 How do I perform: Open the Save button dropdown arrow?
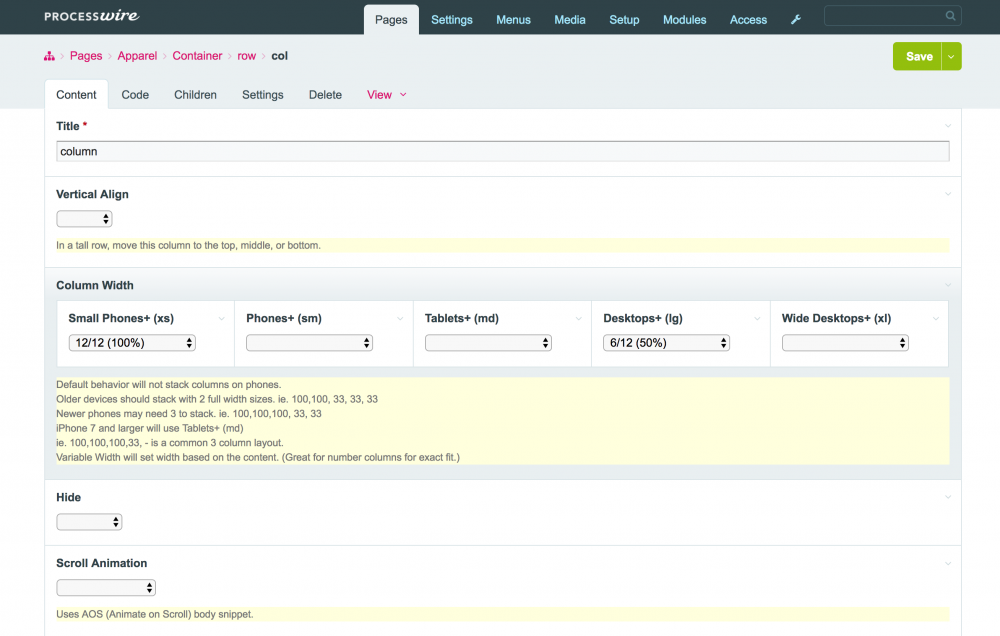(x=951, y=57)
